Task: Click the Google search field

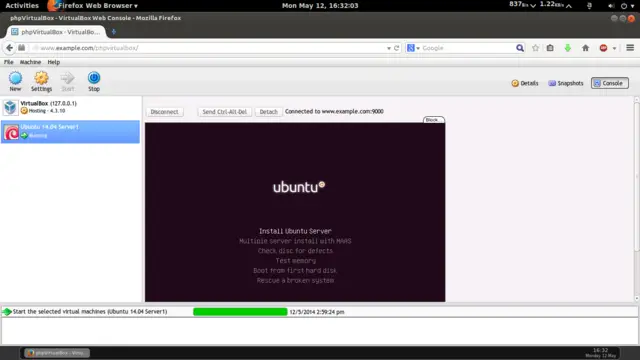Action: tap(468, 48)
